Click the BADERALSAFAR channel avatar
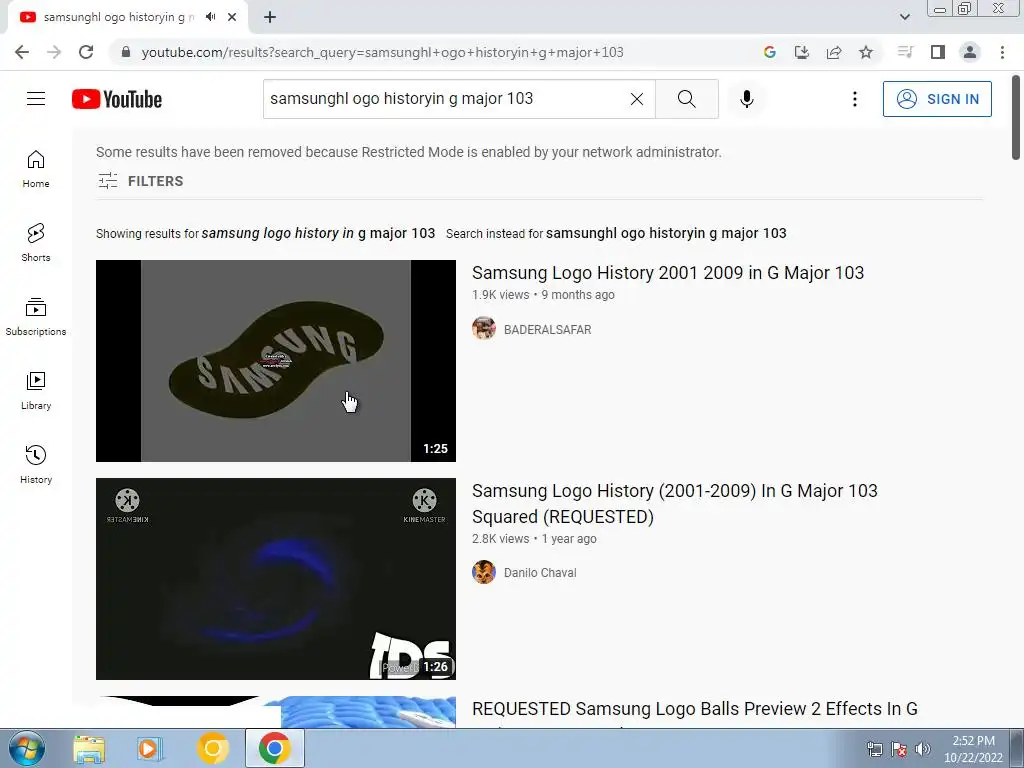 (x=484, y=328)
